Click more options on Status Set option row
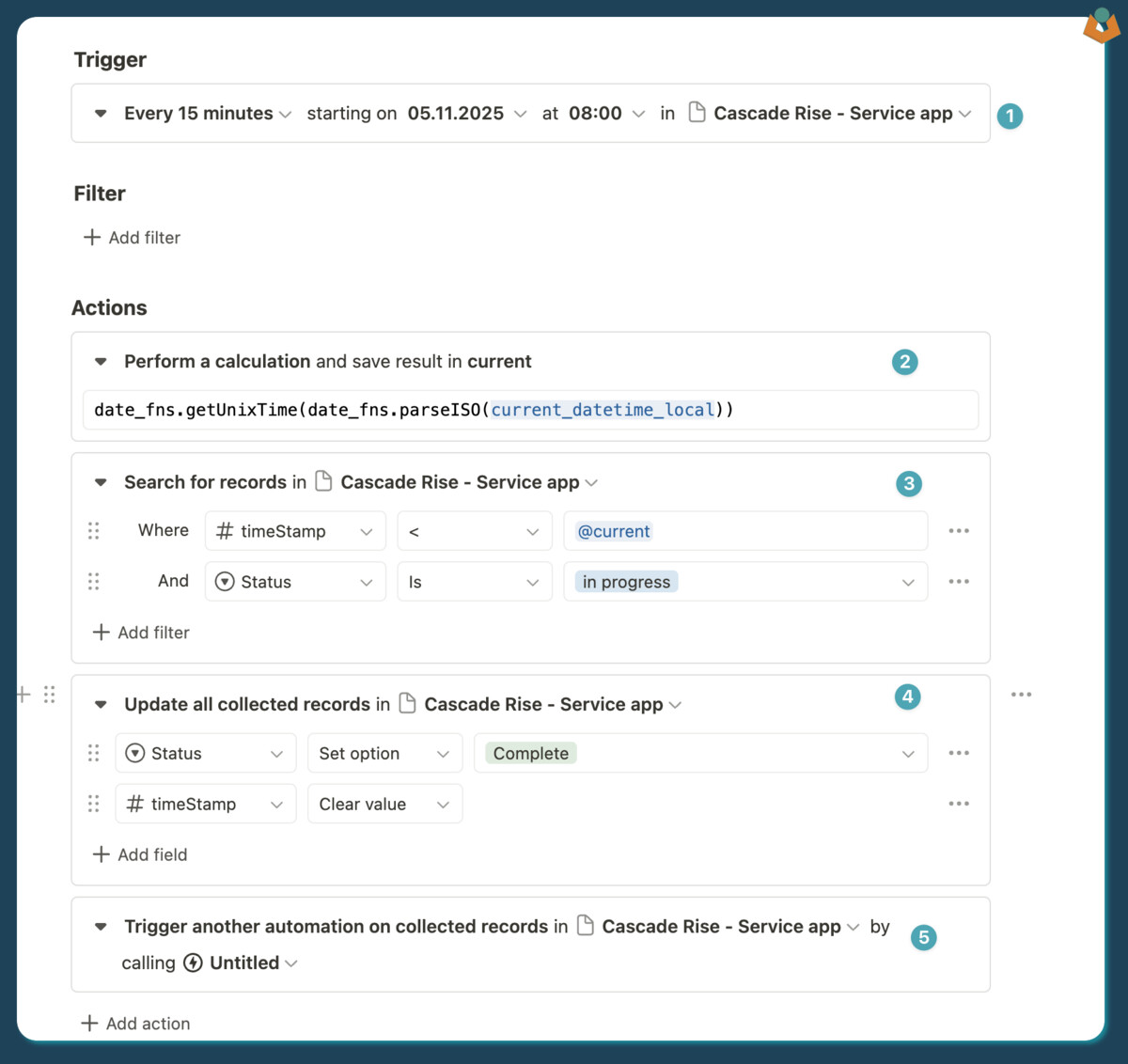Screen dimensions: 1128x1064 (x=958, y=753)
